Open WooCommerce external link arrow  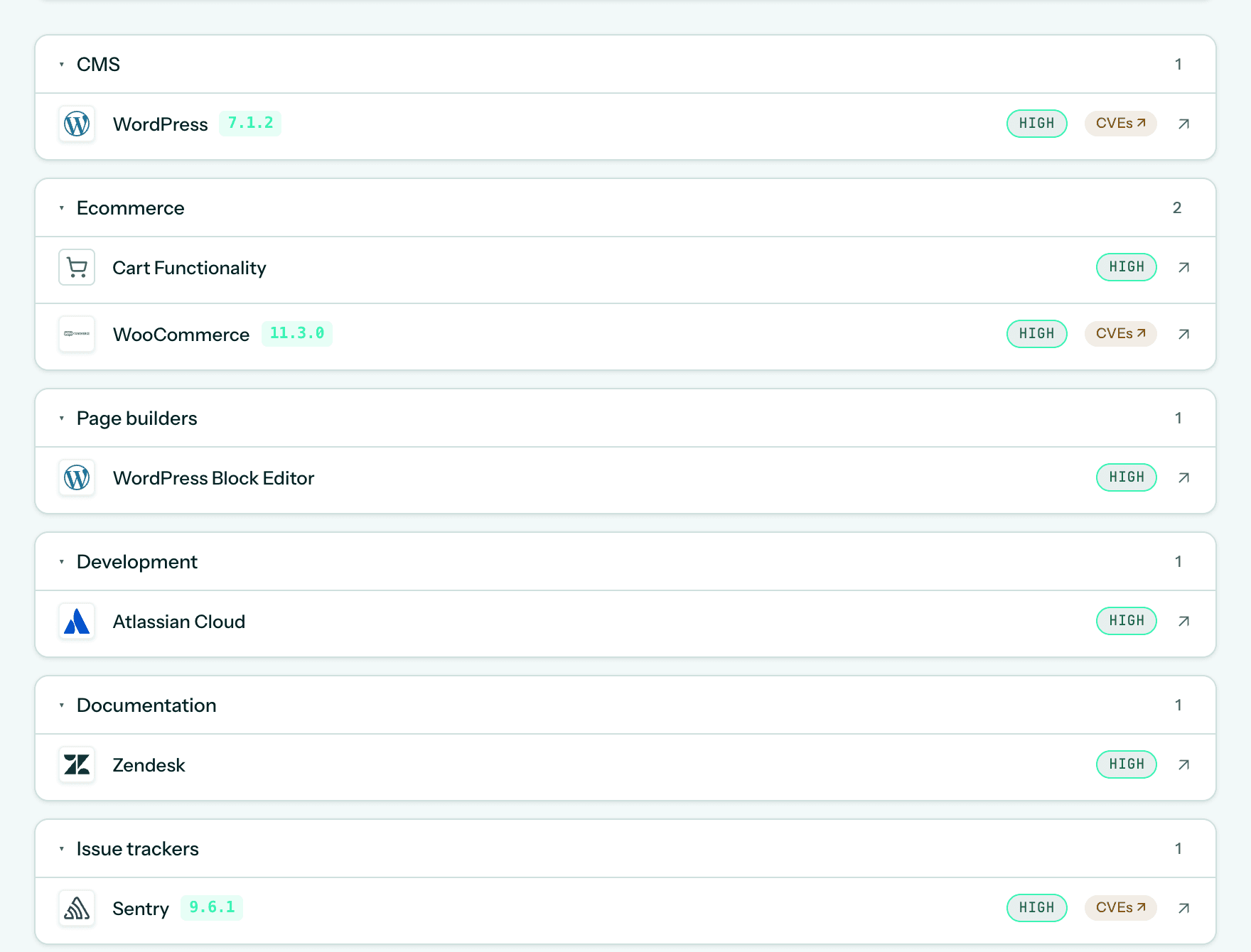point(1183,335)
